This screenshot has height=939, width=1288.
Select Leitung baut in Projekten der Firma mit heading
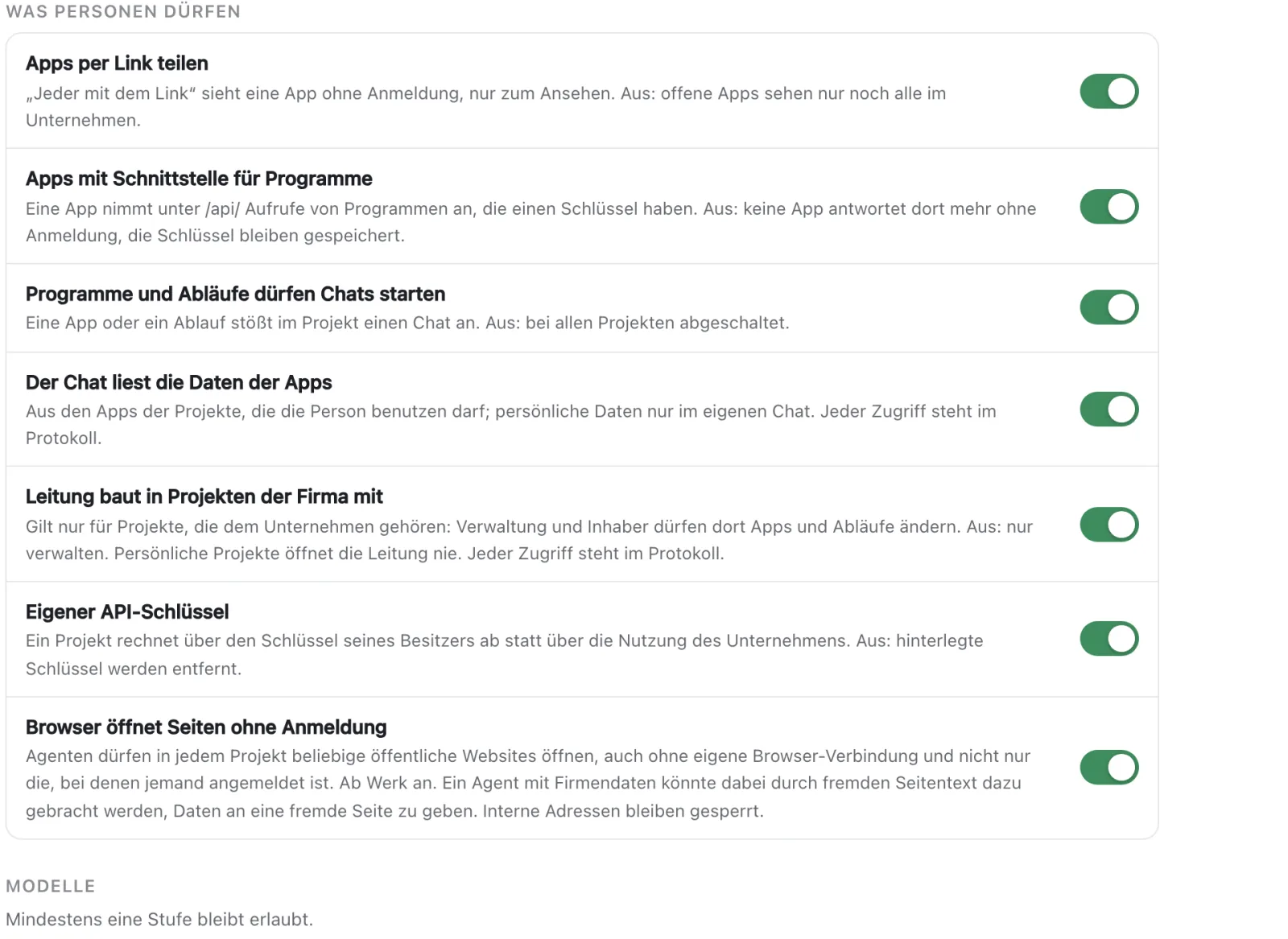204,496
